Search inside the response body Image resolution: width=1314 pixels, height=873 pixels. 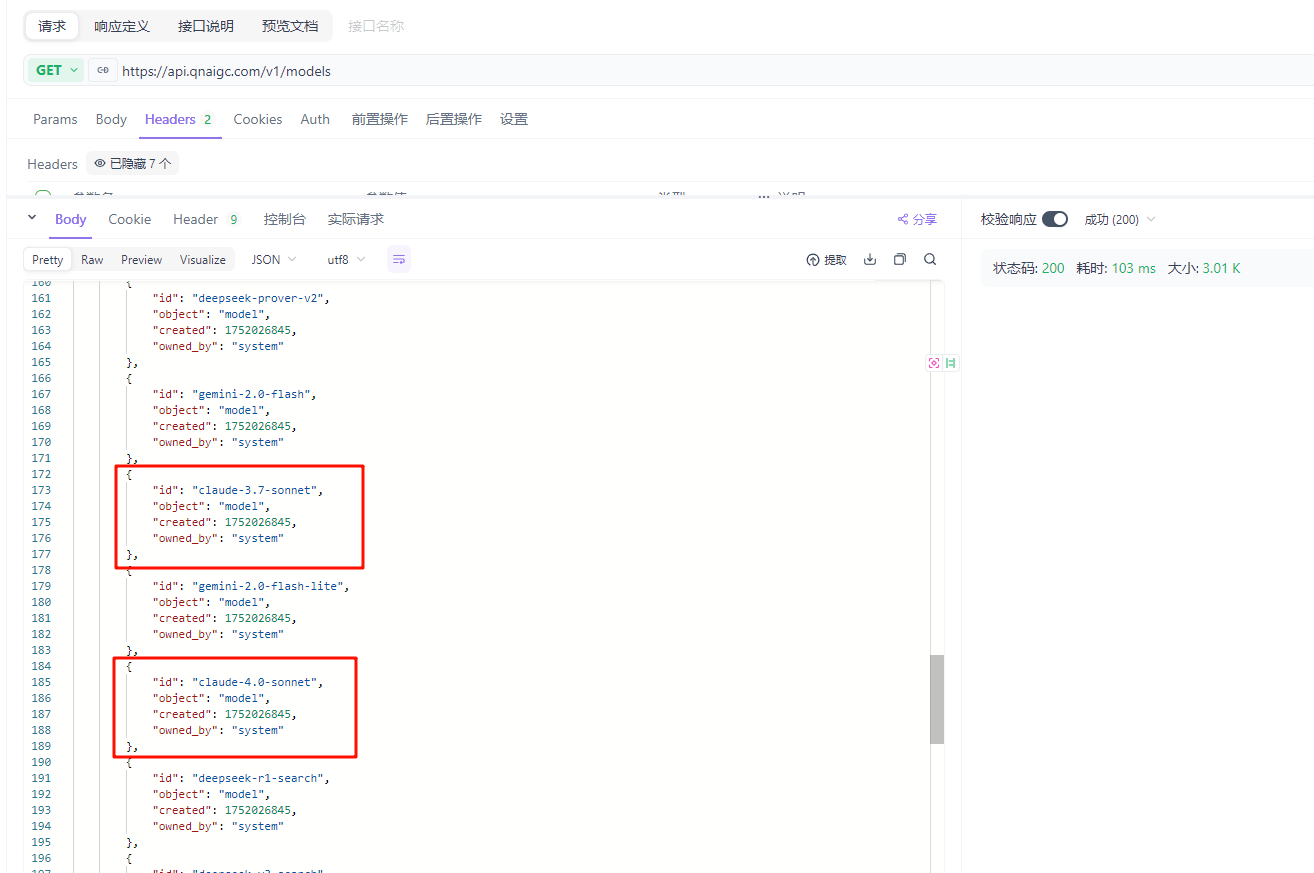click(930, 260)
